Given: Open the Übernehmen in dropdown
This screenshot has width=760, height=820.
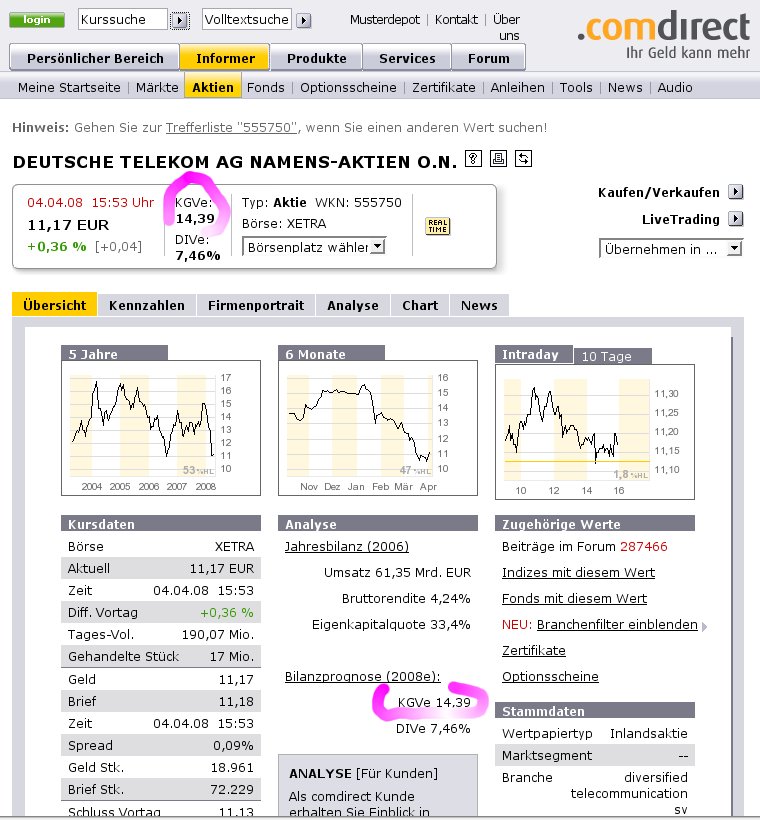Looking at the screenshot, I should tap(671, 249).
